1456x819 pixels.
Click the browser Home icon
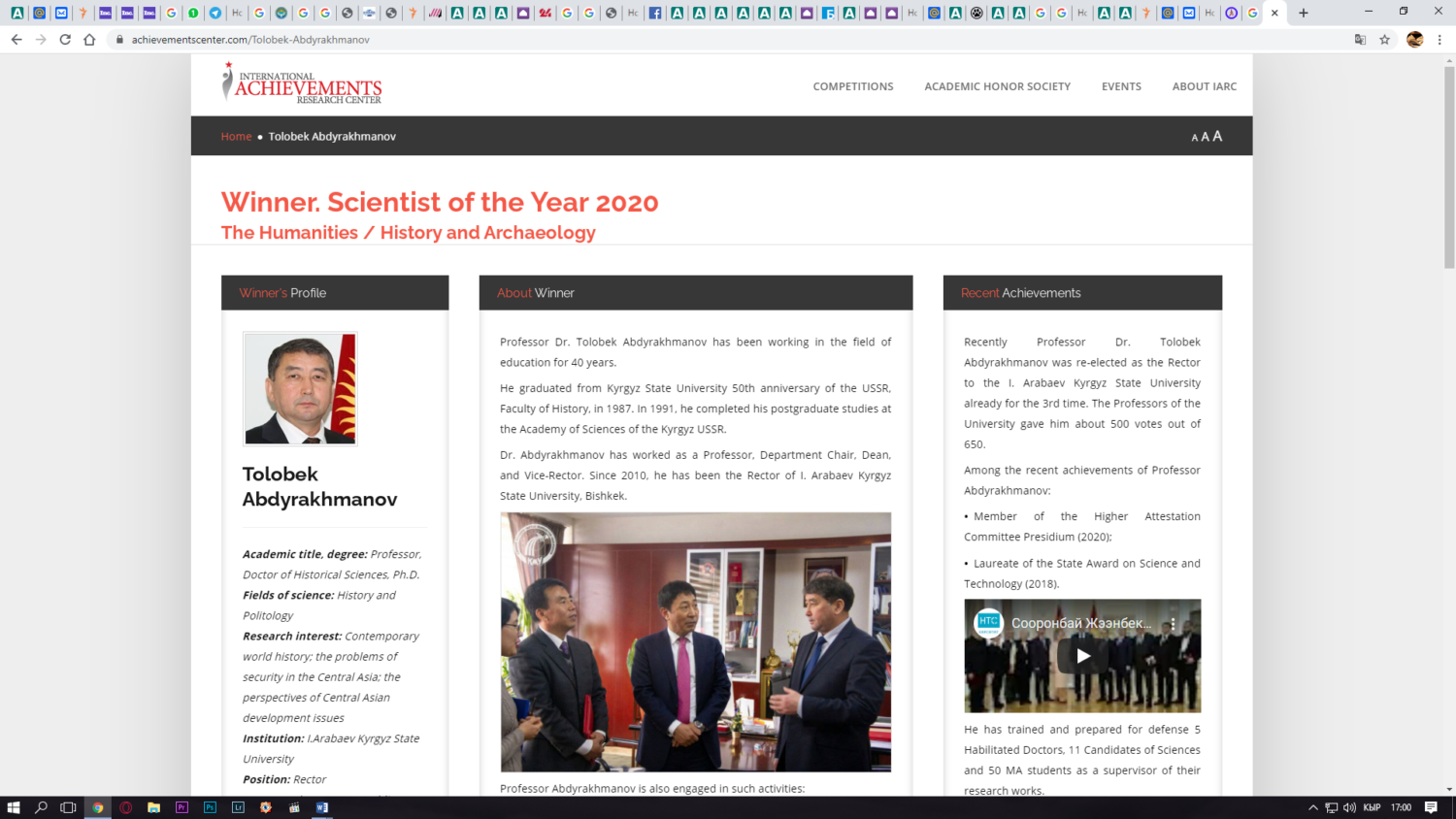[89, 40]
